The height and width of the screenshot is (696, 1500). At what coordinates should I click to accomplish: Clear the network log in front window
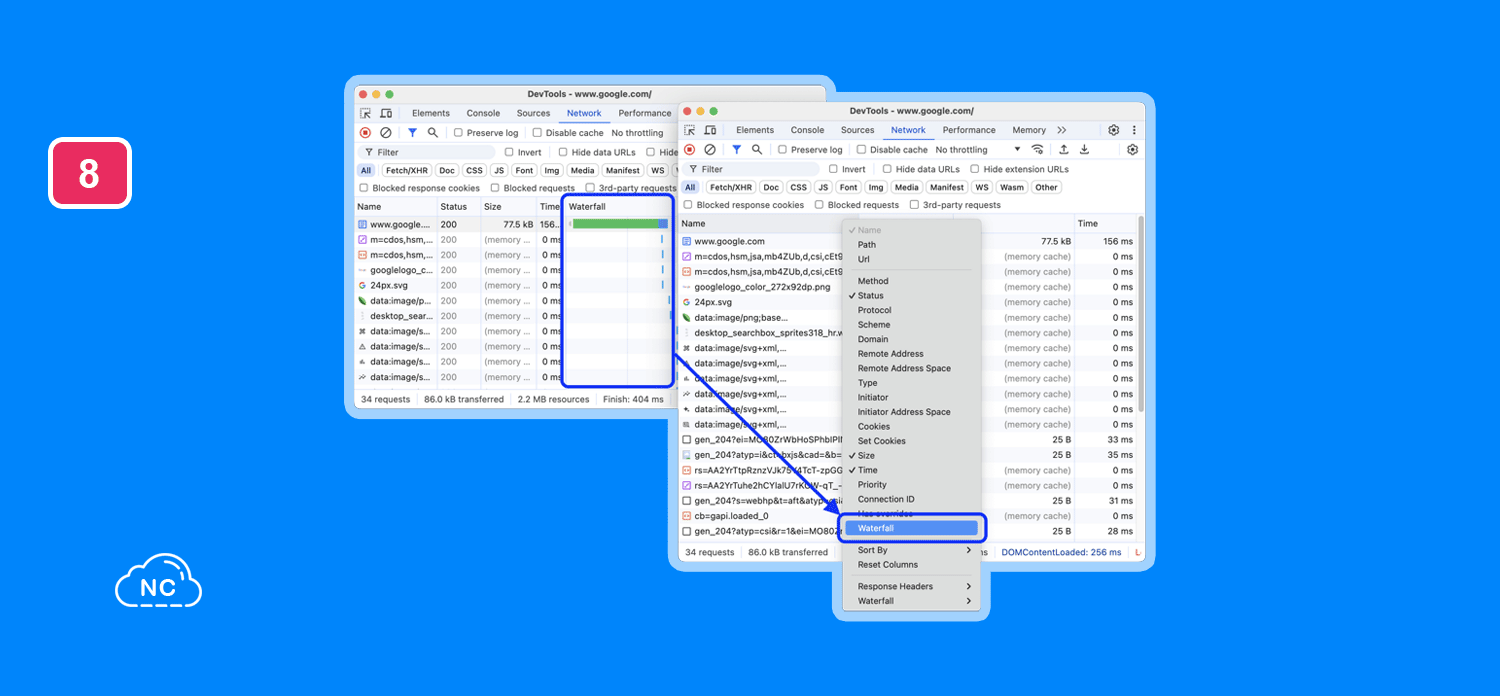pos(710,150)
